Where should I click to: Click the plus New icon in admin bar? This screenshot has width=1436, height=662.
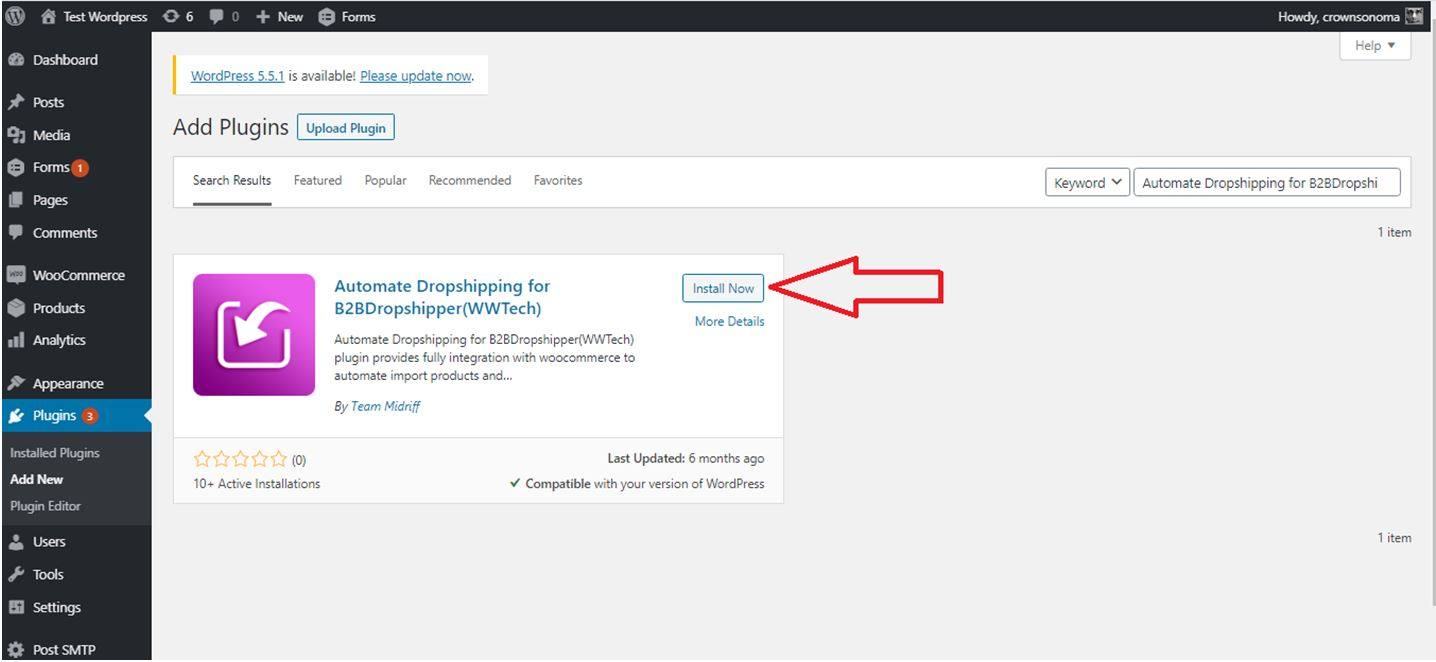click(x=263, y=16)
